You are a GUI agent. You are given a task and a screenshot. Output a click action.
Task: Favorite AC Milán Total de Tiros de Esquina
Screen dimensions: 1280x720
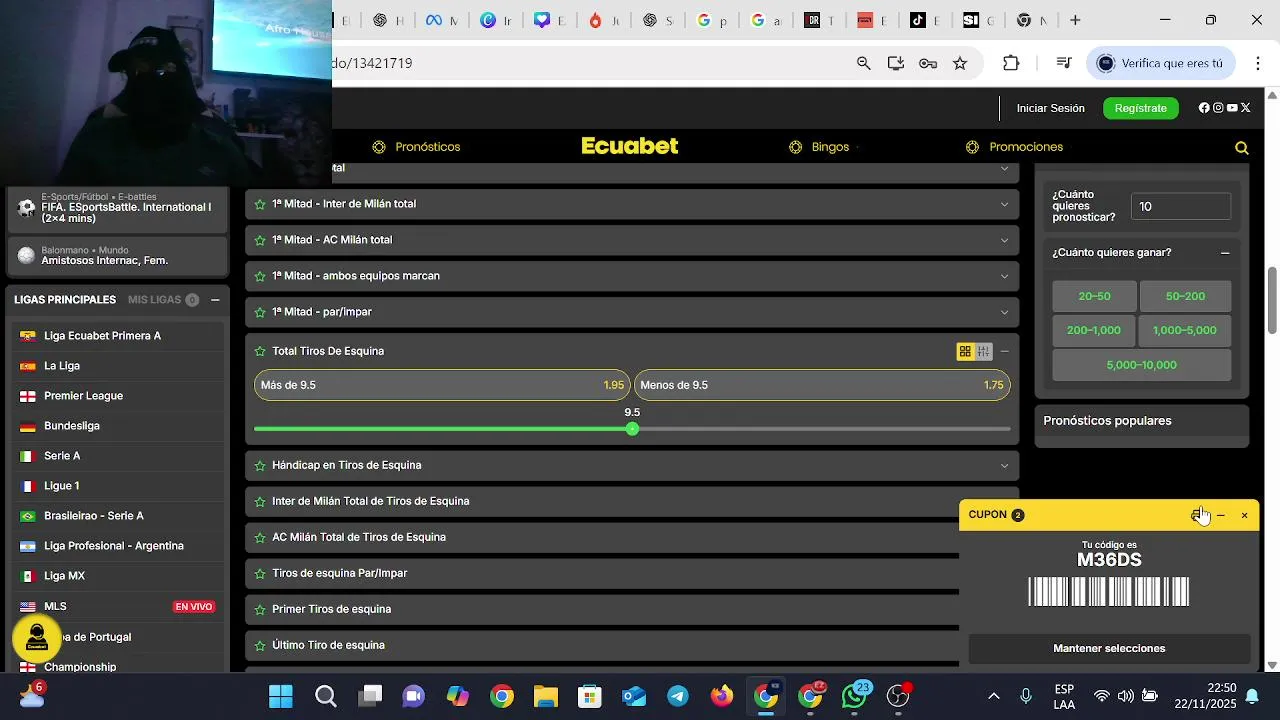(x=260, y=537)
